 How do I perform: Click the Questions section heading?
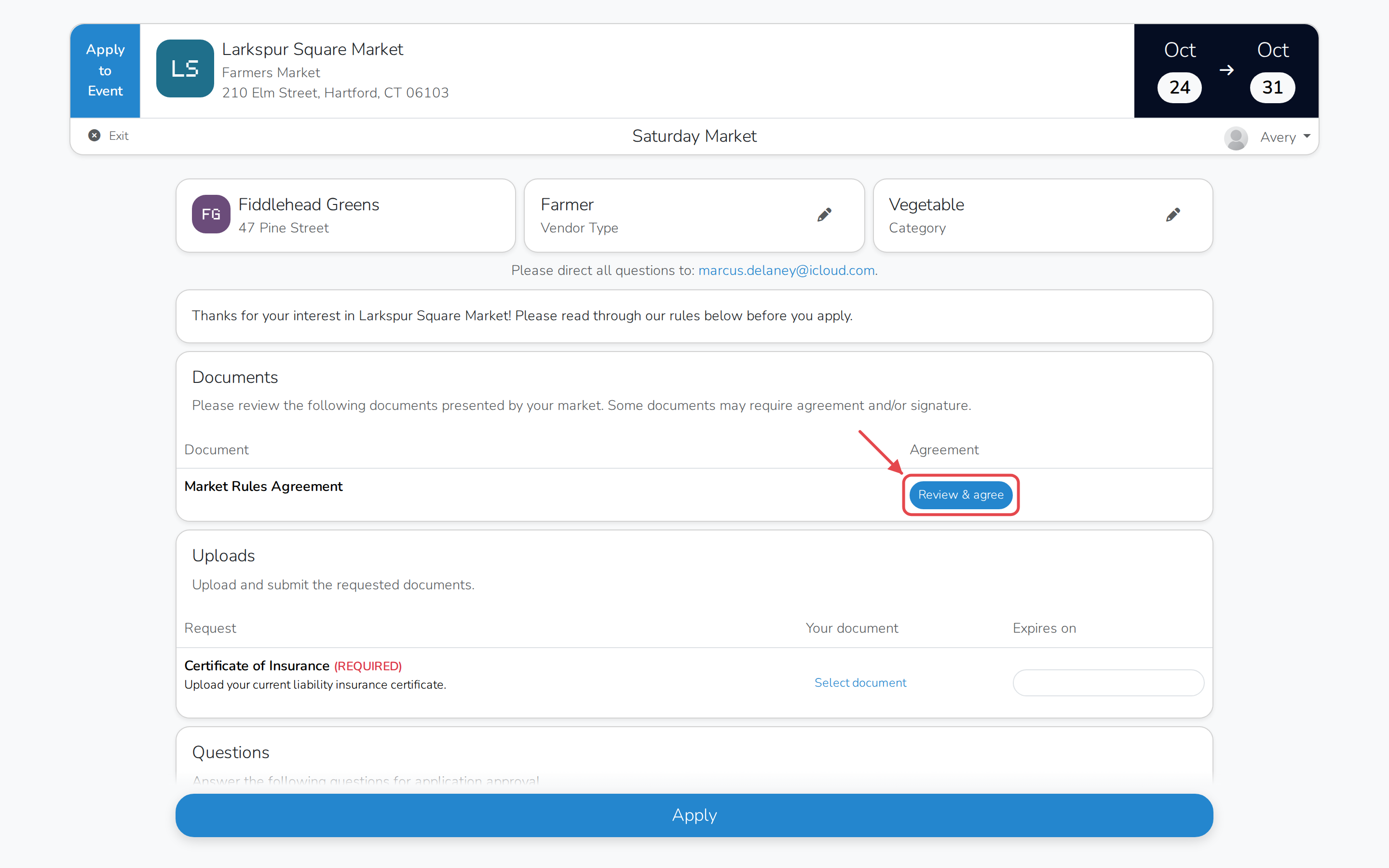tap(231, 752)
